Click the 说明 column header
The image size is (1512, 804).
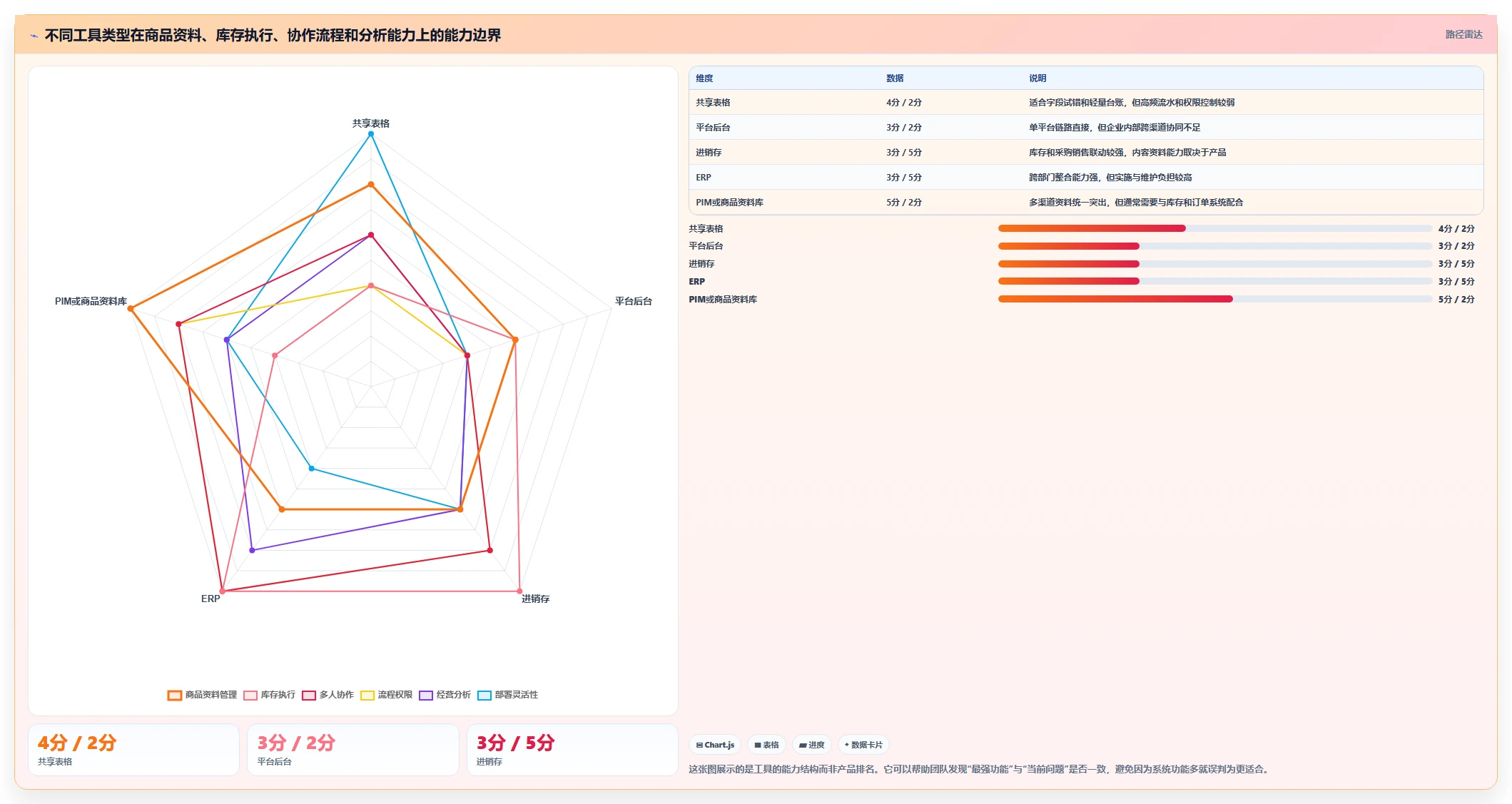pos(1037,78)
